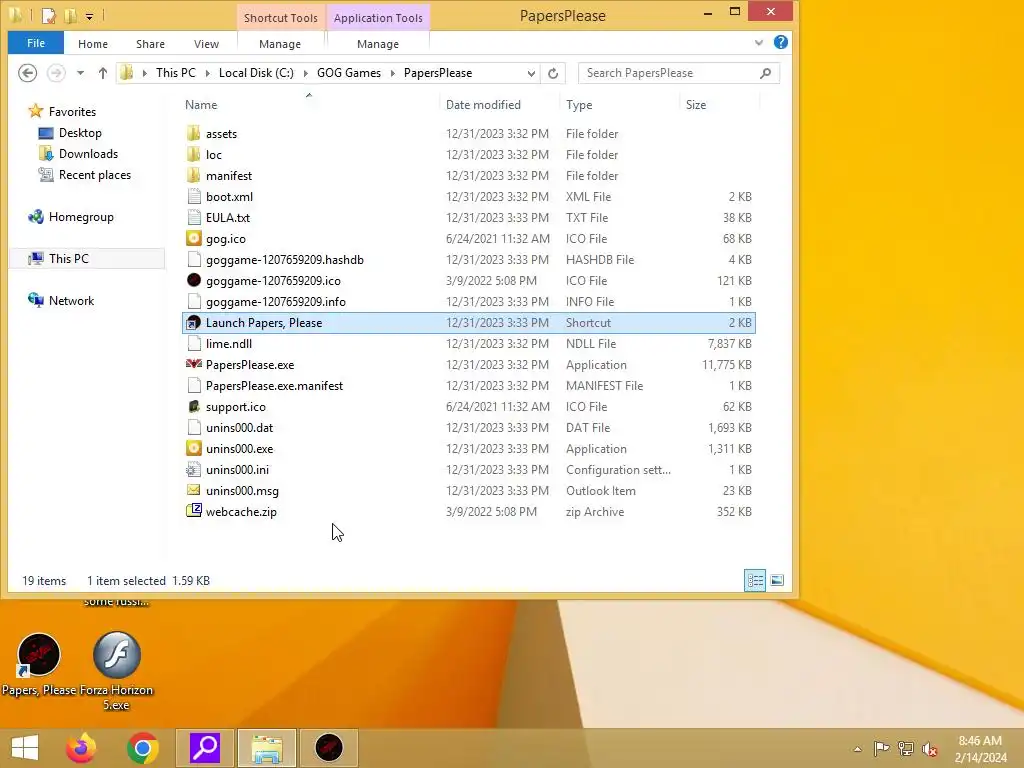Open the assets folder icon
The height and width of the screenshot is (768, 1024).
193,133
